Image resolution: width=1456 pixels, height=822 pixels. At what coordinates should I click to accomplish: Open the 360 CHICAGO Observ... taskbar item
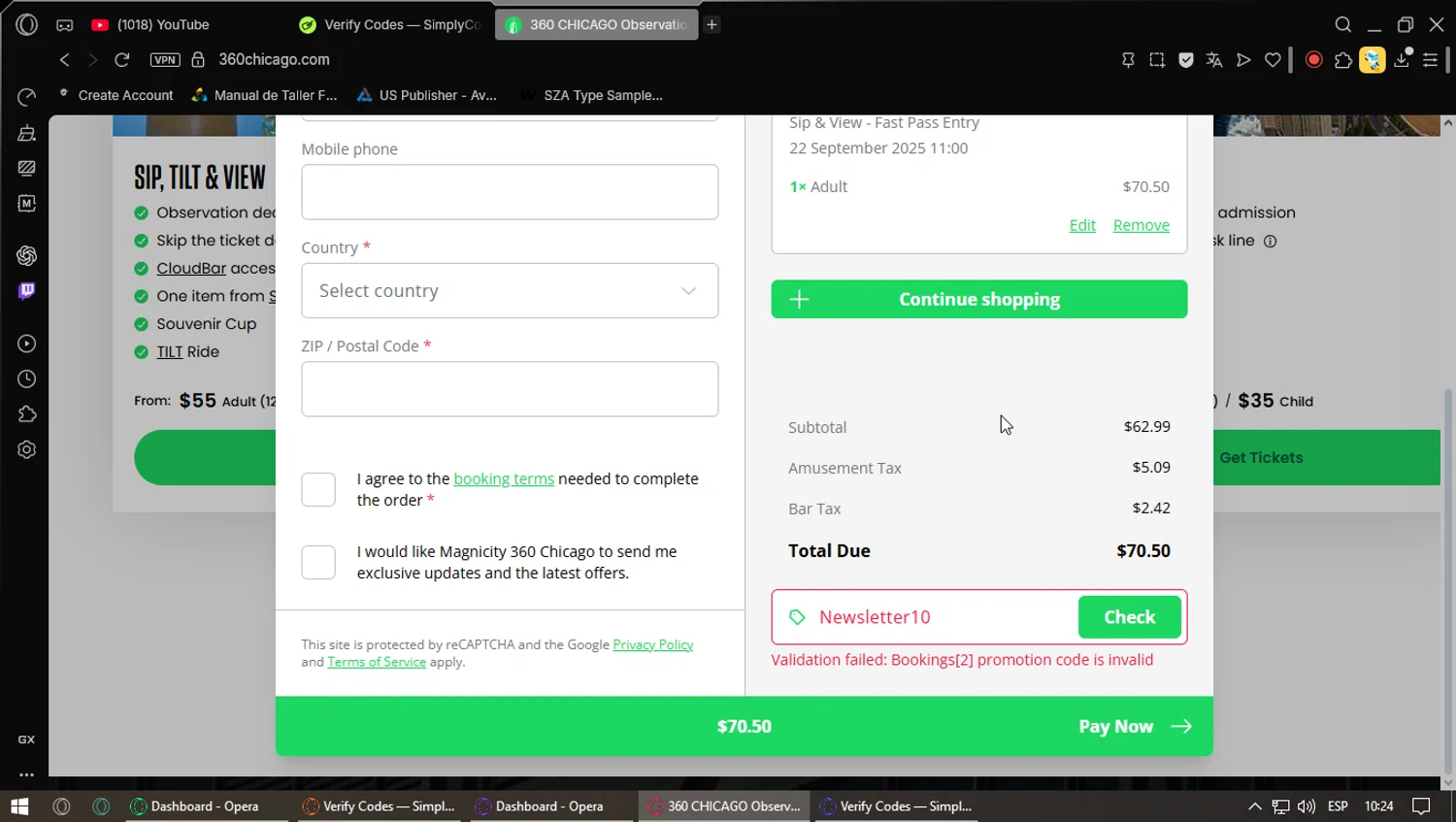tap(725, 806)
